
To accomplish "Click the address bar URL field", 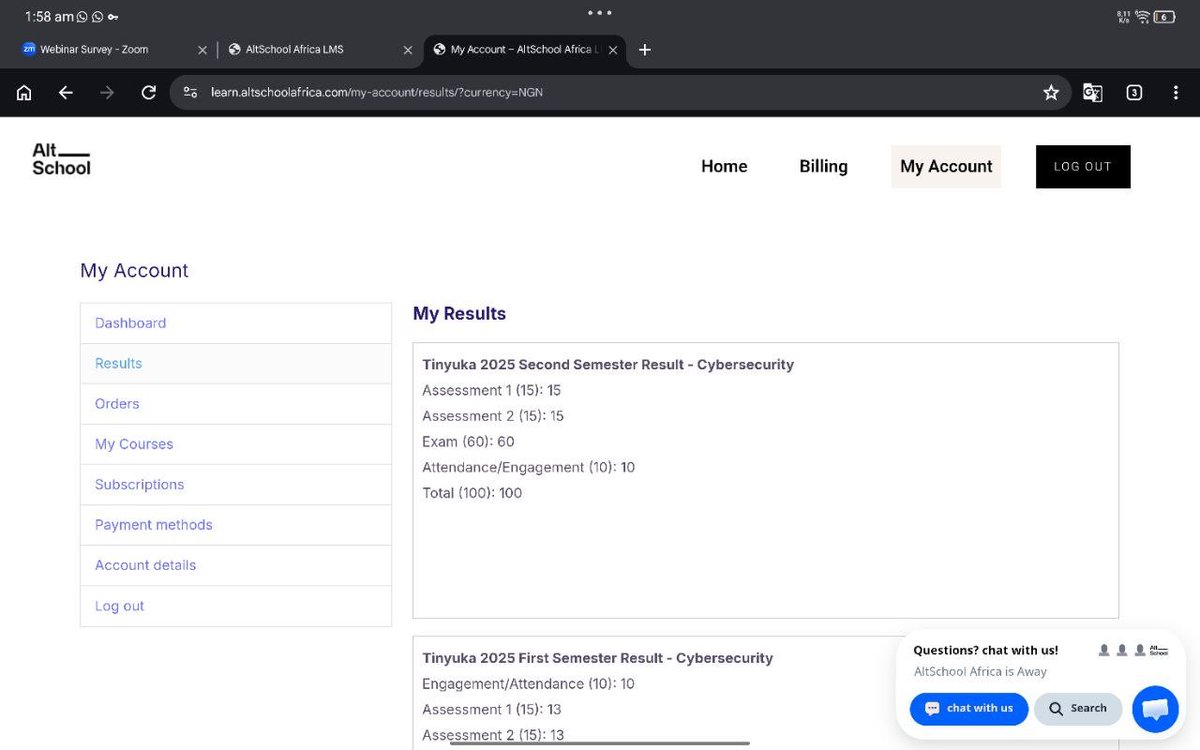I will pyautogui.click(x=620, y=92).
